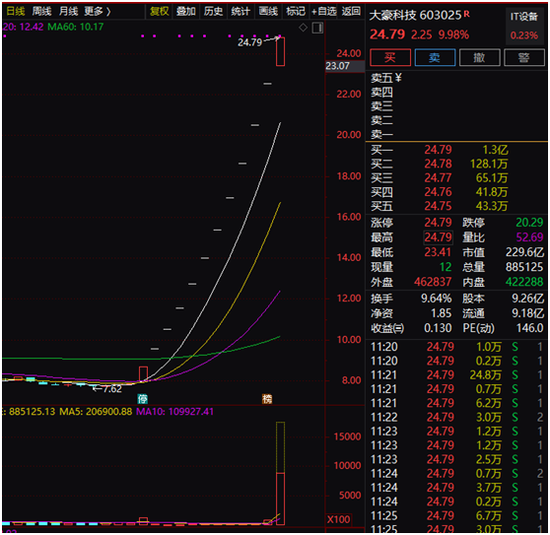Click the R margin-trading superscript icon

[x=467, y=14]
